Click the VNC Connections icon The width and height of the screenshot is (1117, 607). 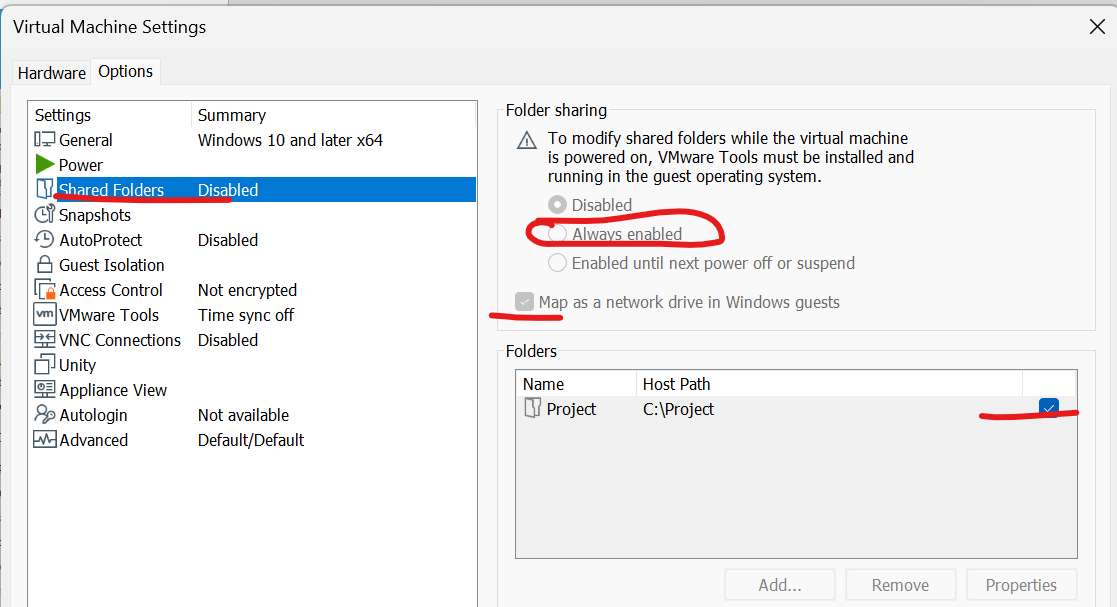click(44, 339)
